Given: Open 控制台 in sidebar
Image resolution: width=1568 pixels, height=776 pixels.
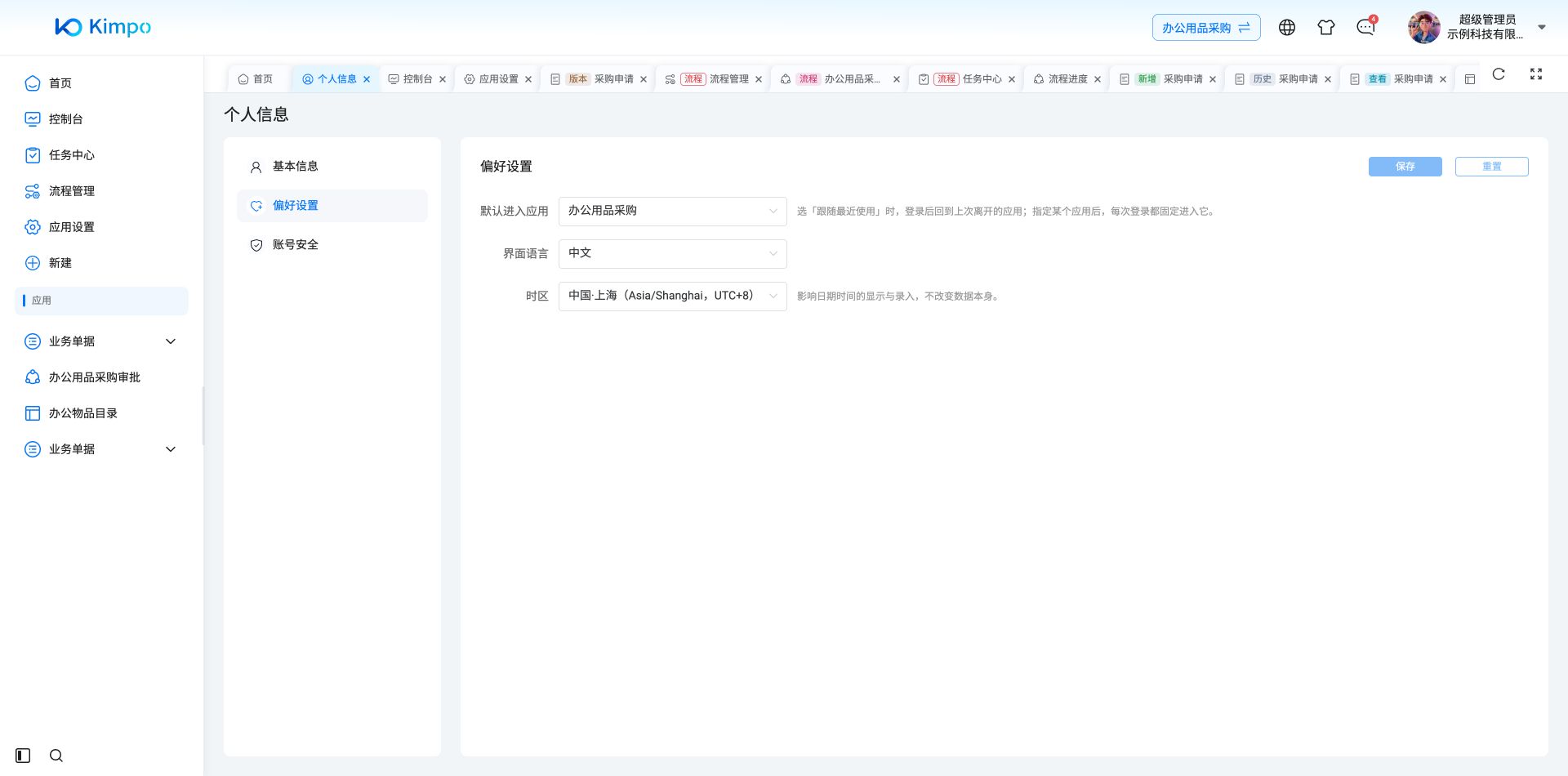Looking at the screenshot, I should 102,119.
